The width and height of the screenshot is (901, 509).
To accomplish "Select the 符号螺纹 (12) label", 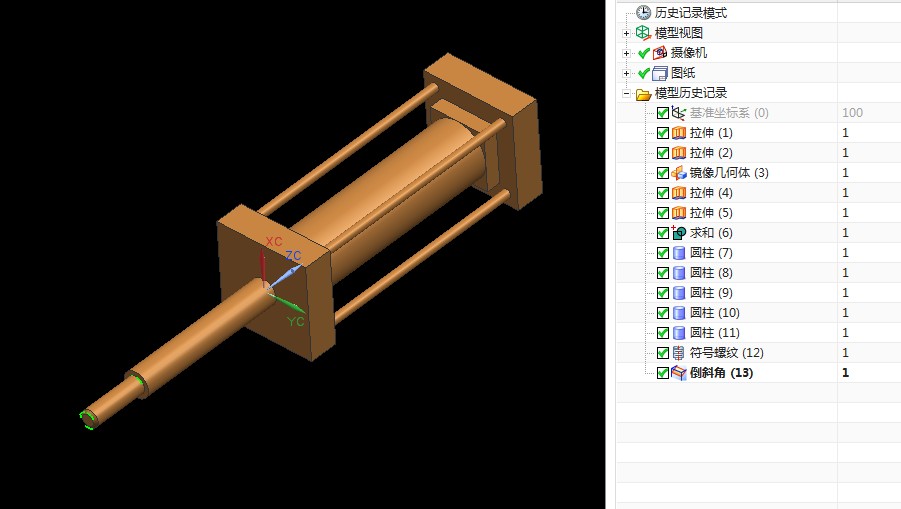I will click(x=726, y=353).
